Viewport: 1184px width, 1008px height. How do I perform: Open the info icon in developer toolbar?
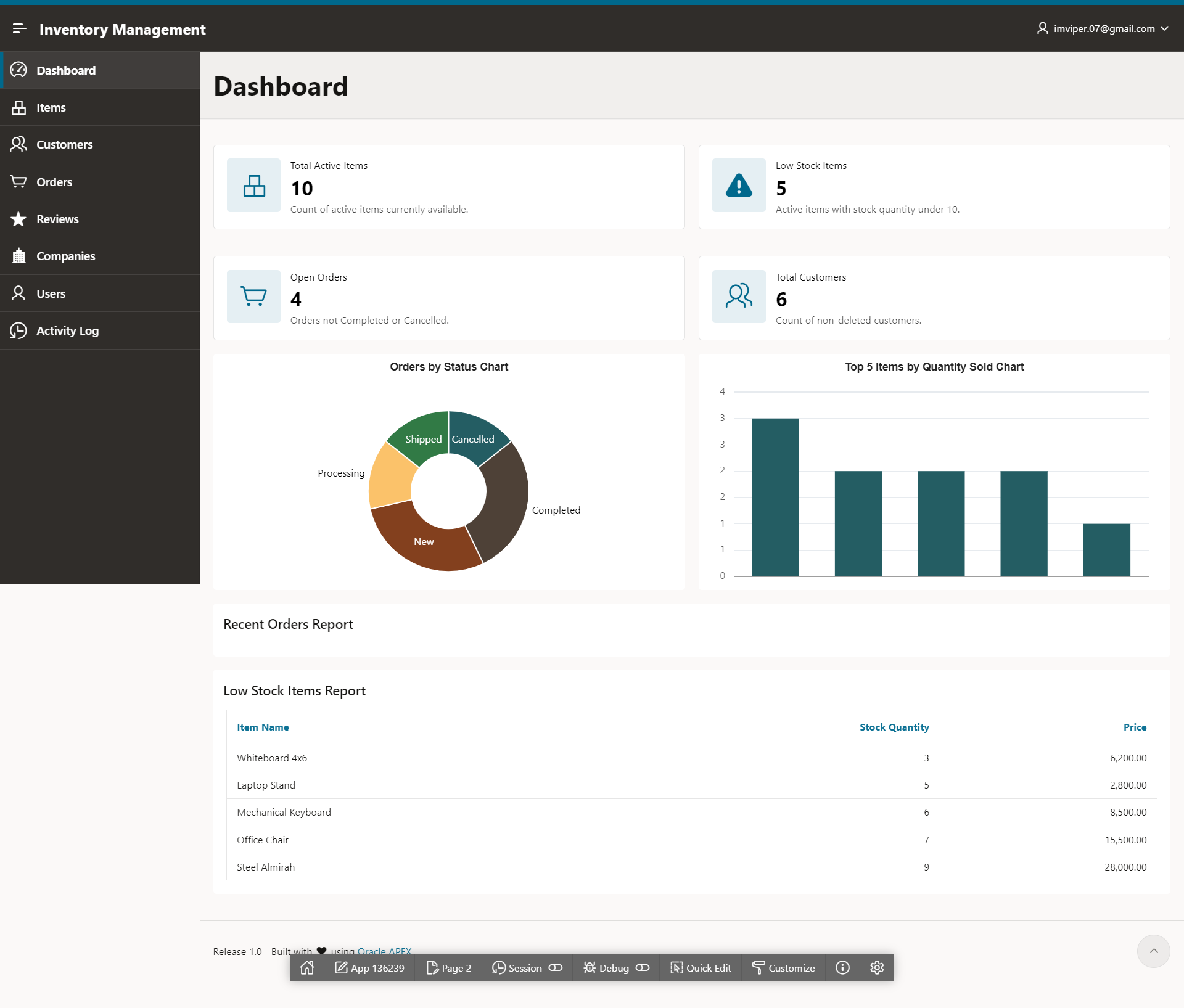tap(842, 968)
